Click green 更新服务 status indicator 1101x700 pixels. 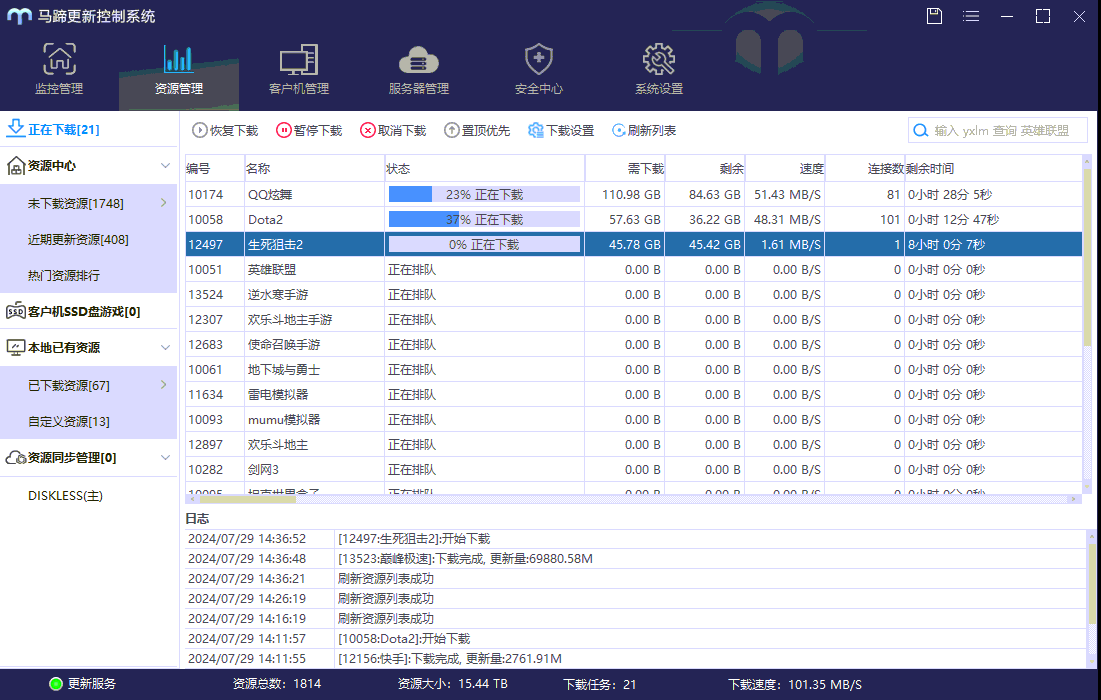pyautogui.click(x=56, y=684)
